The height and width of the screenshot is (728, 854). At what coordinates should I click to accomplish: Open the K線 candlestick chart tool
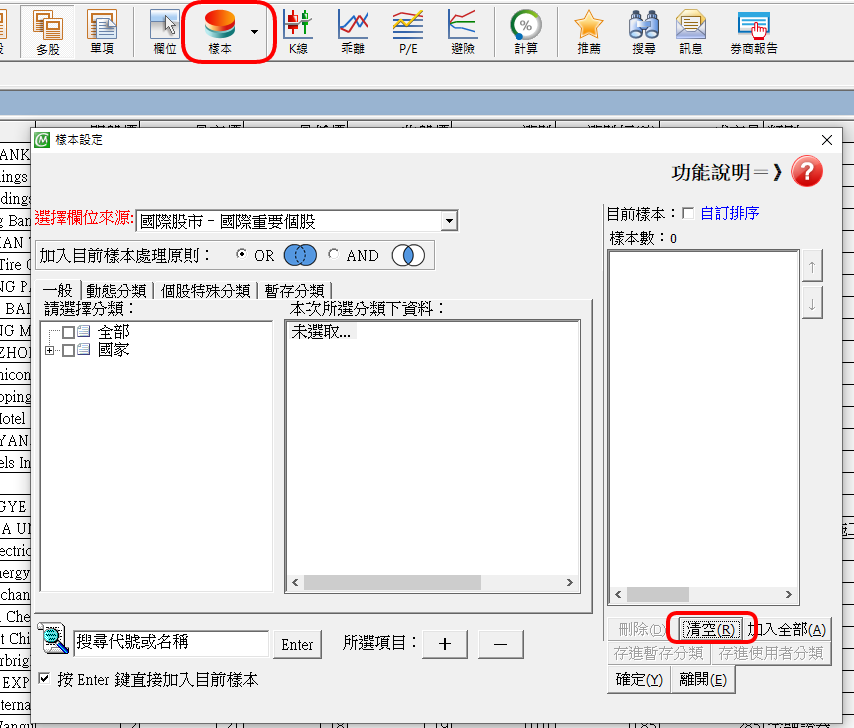(x=298, y=30)
